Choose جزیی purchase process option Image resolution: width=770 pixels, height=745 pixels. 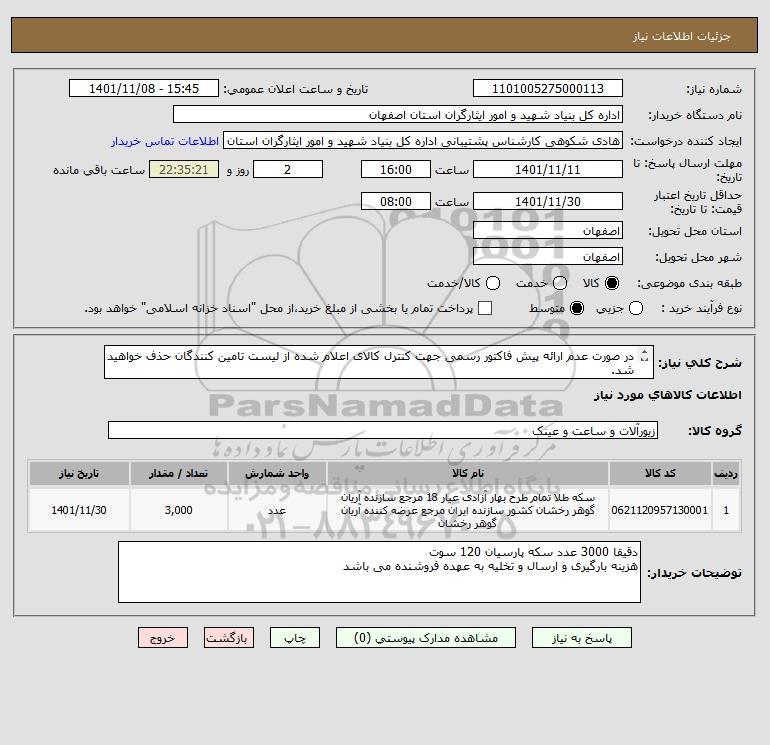click(x=636, y=308)
